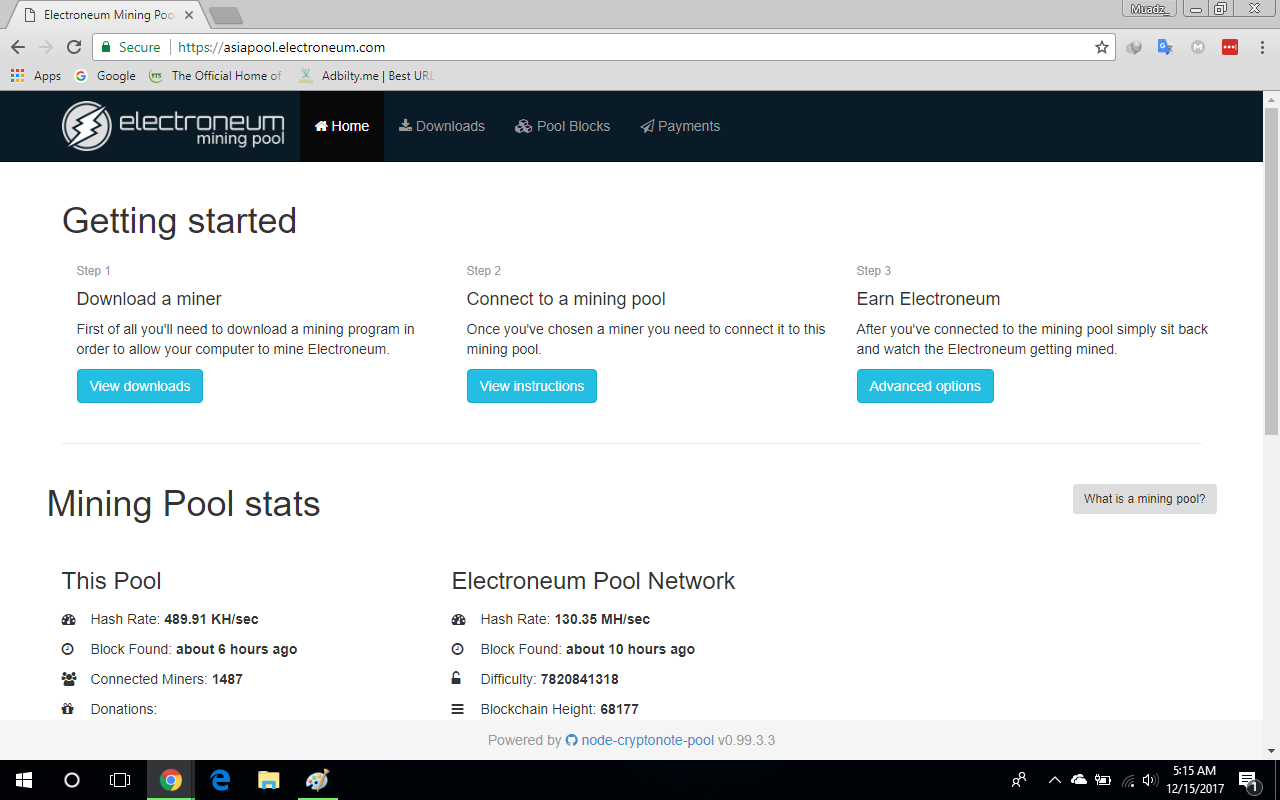Click the Advanced options button
The image size is (1280, 800).
coord(925,386)
